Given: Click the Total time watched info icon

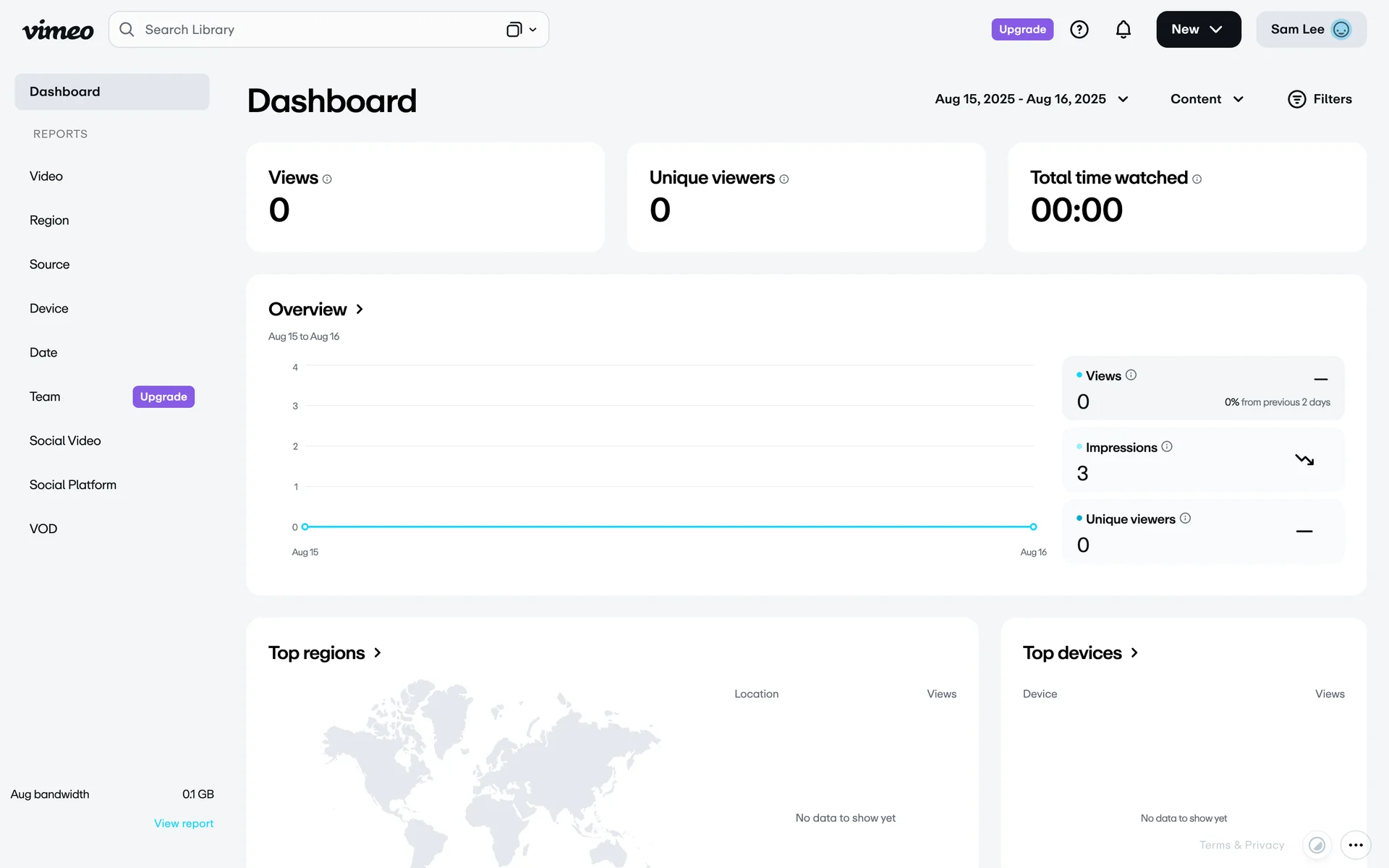Looking at the screenshot, I should 1197,179.
